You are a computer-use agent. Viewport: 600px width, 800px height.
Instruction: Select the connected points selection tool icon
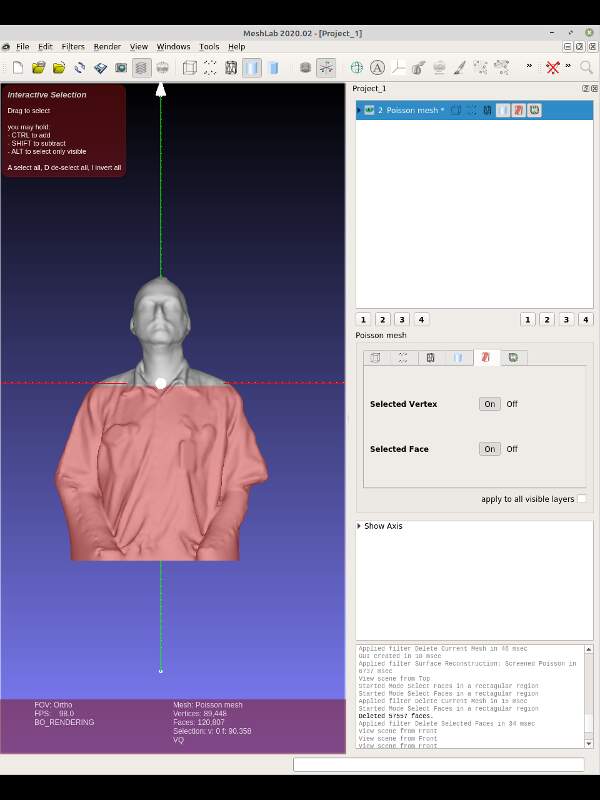[x=502, y=67]
